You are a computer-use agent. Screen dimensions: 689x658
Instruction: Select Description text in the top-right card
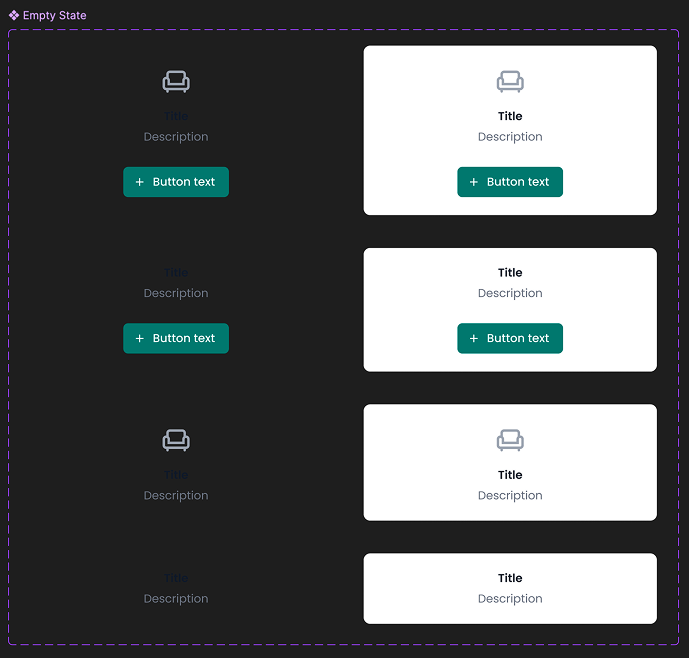tap(510, 137)
